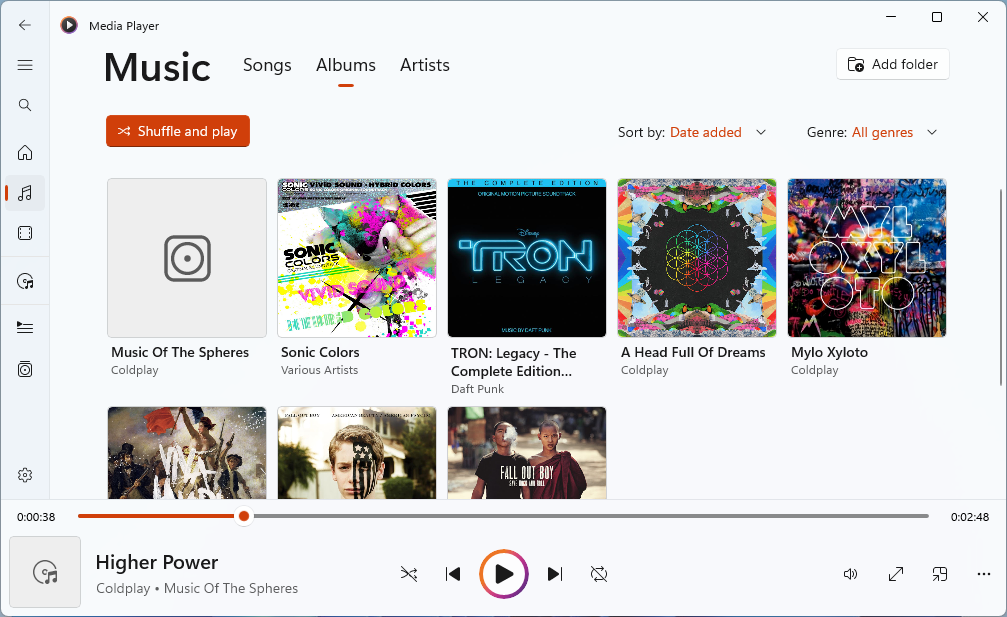Image resolution: width=1007 pixels, height=617 pixels.
Task: Toggle repeat mode in playback controls
Action: click(599, 574)
